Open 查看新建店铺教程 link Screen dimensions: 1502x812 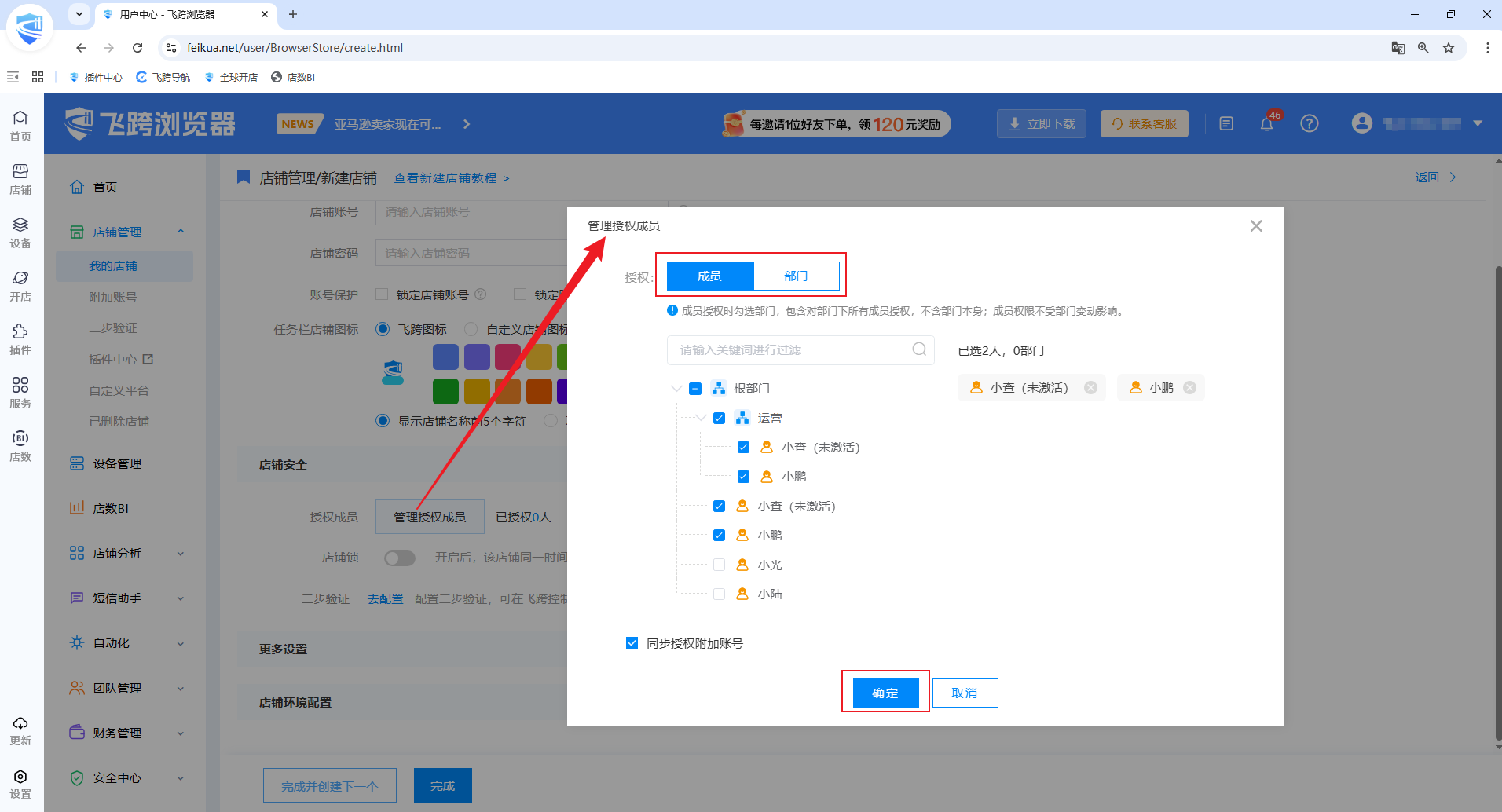pyautogui.click(x=452, y=178)
